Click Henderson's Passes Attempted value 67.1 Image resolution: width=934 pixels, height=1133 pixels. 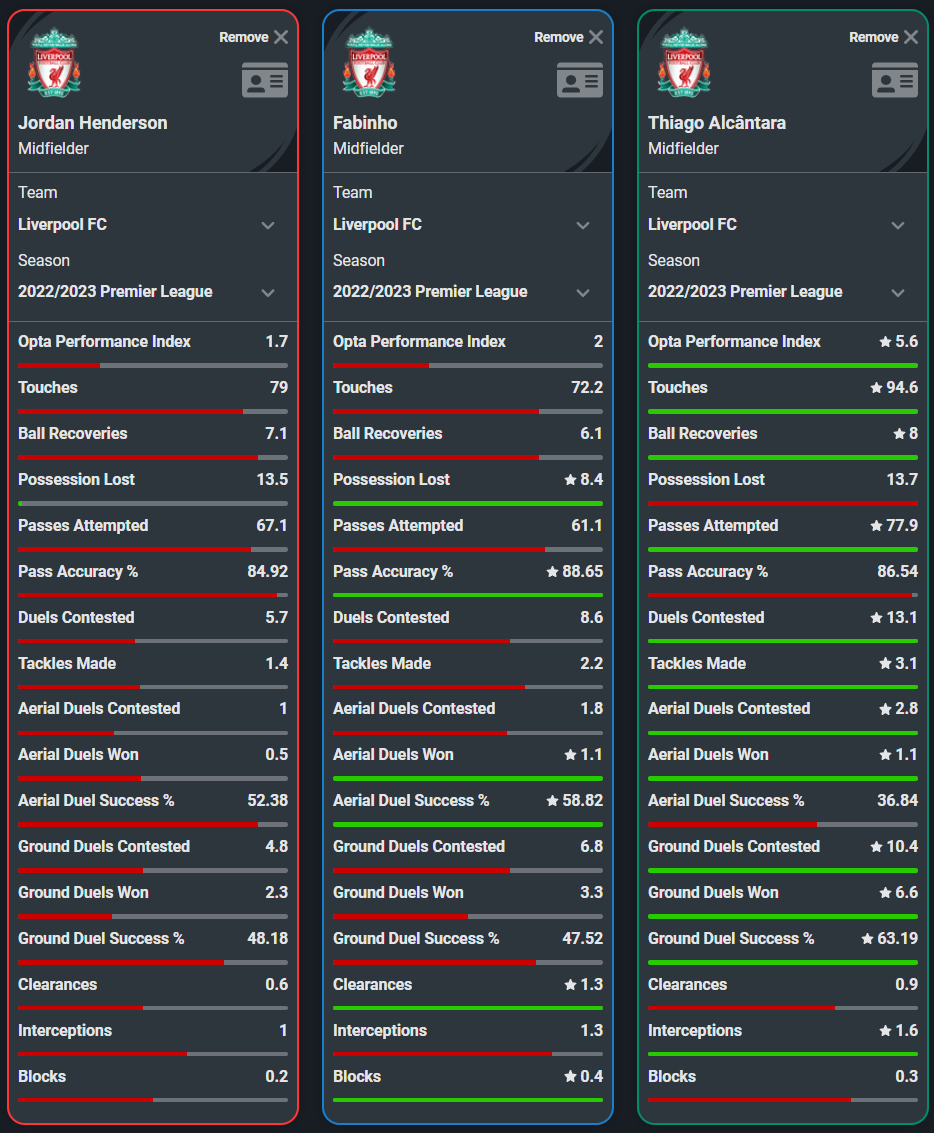tap(272, 525)
